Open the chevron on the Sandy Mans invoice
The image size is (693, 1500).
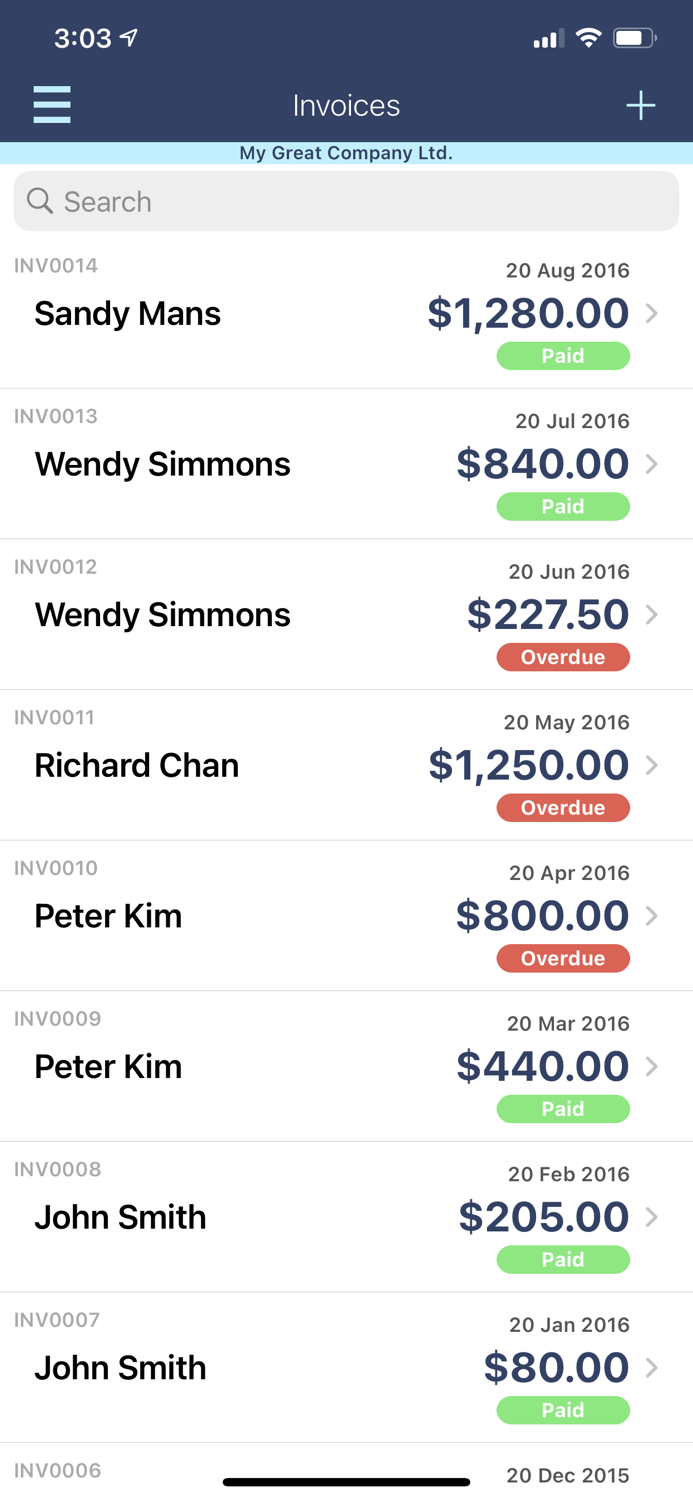point(654,313)
